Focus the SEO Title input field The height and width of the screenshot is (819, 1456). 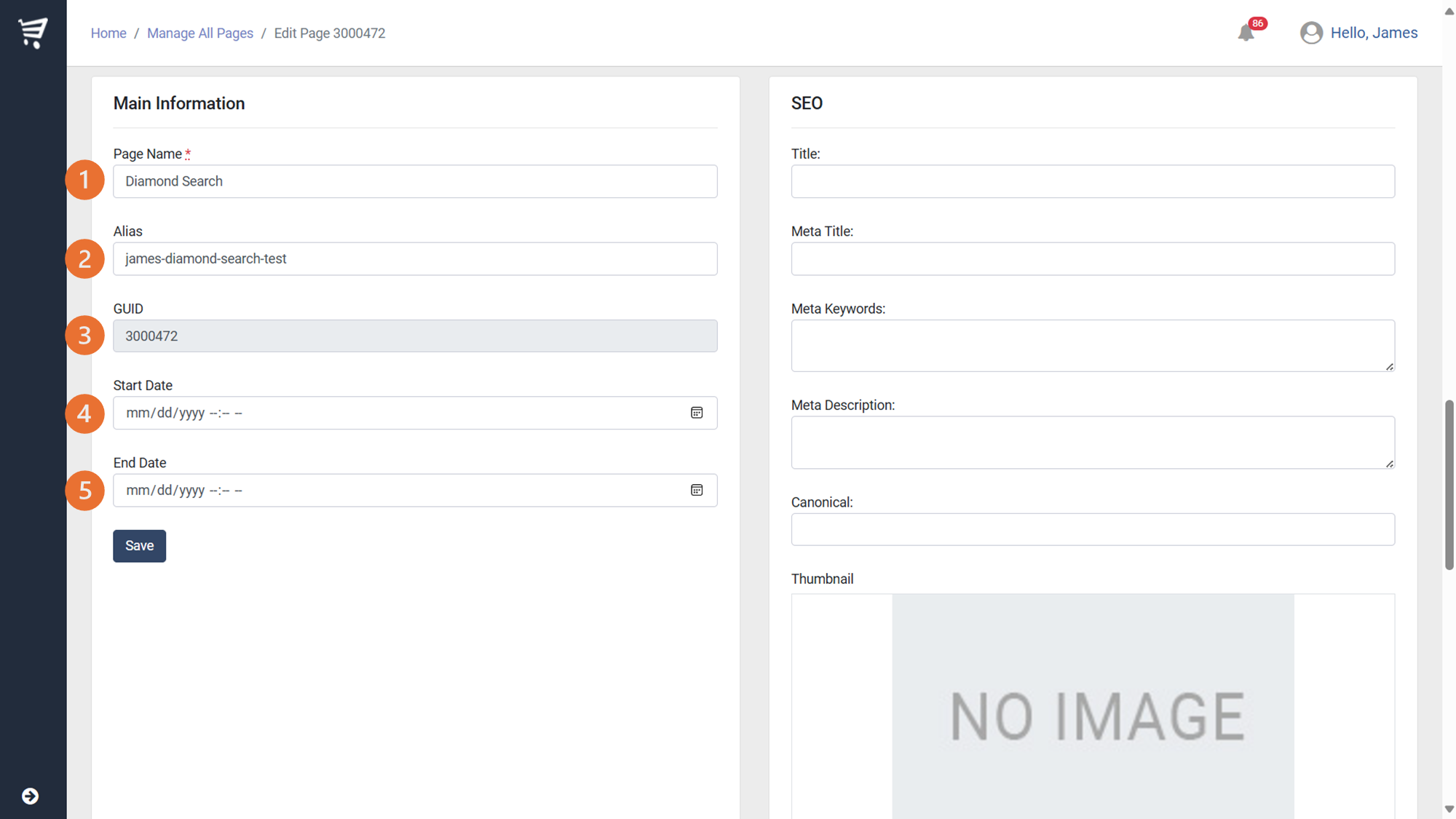(x=1093, y=181)
